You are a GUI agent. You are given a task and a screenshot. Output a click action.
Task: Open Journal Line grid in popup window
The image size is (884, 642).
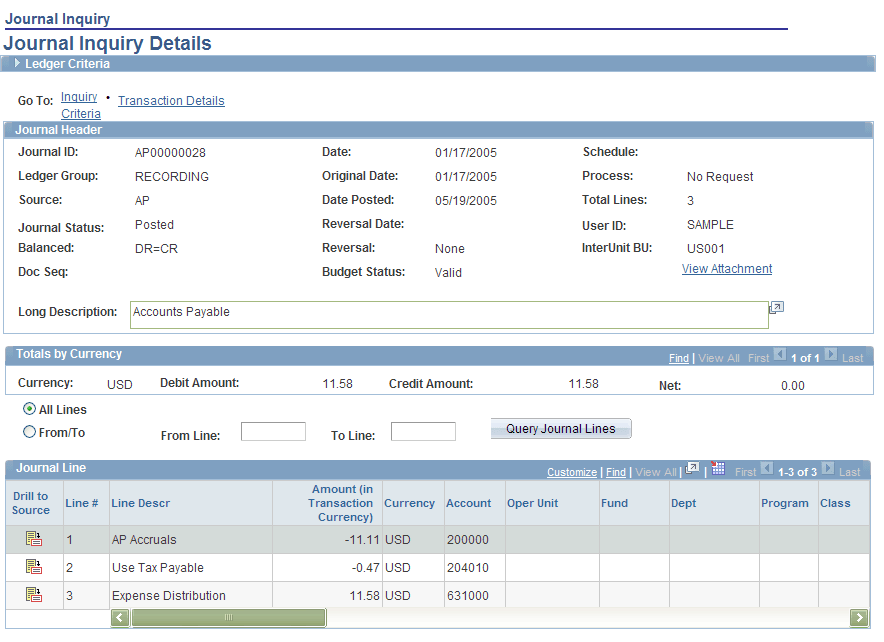(x=693, y=471)
